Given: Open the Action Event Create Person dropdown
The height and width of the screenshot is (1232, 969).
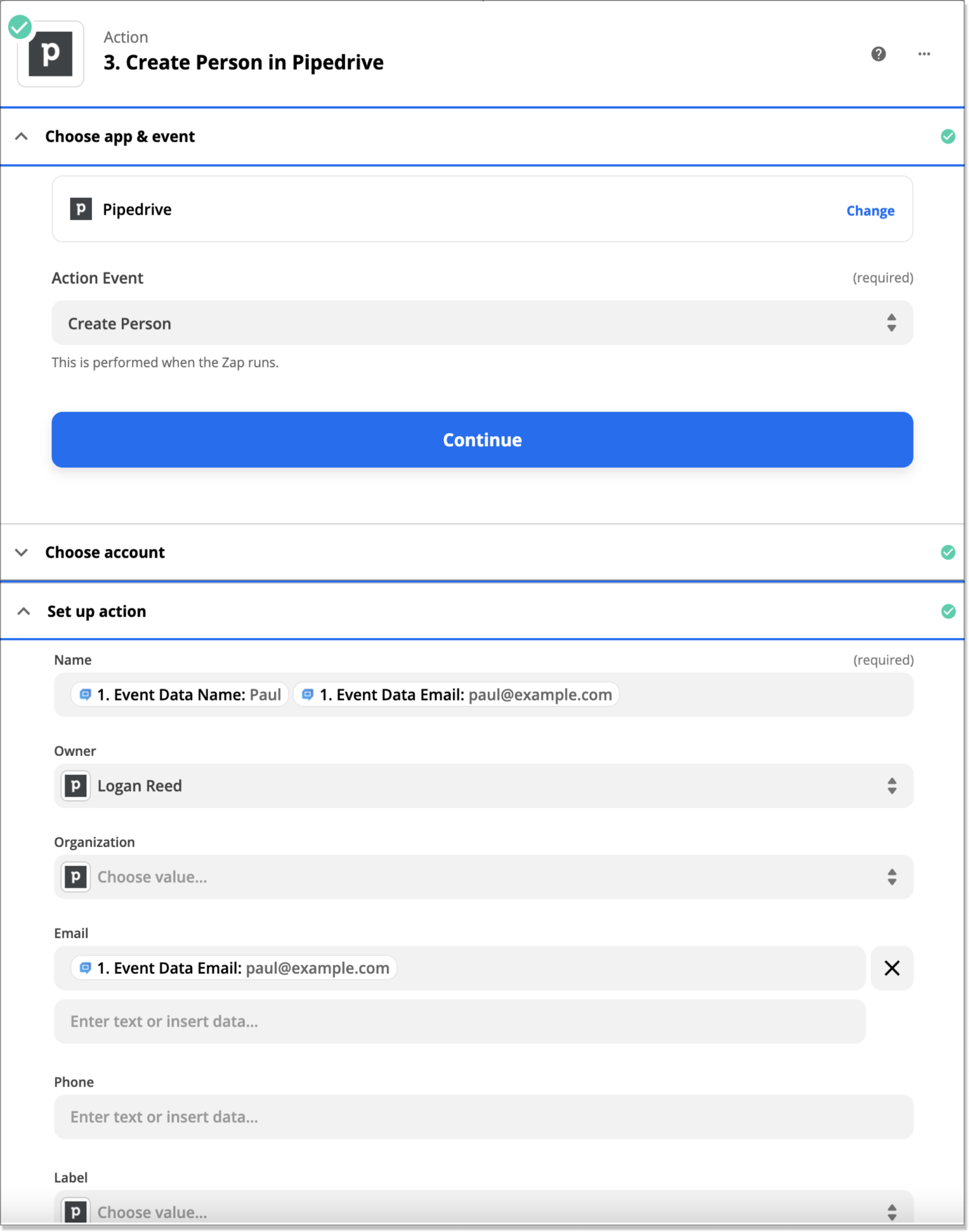Looking at the screenshot, I should (x=482, y=322).
